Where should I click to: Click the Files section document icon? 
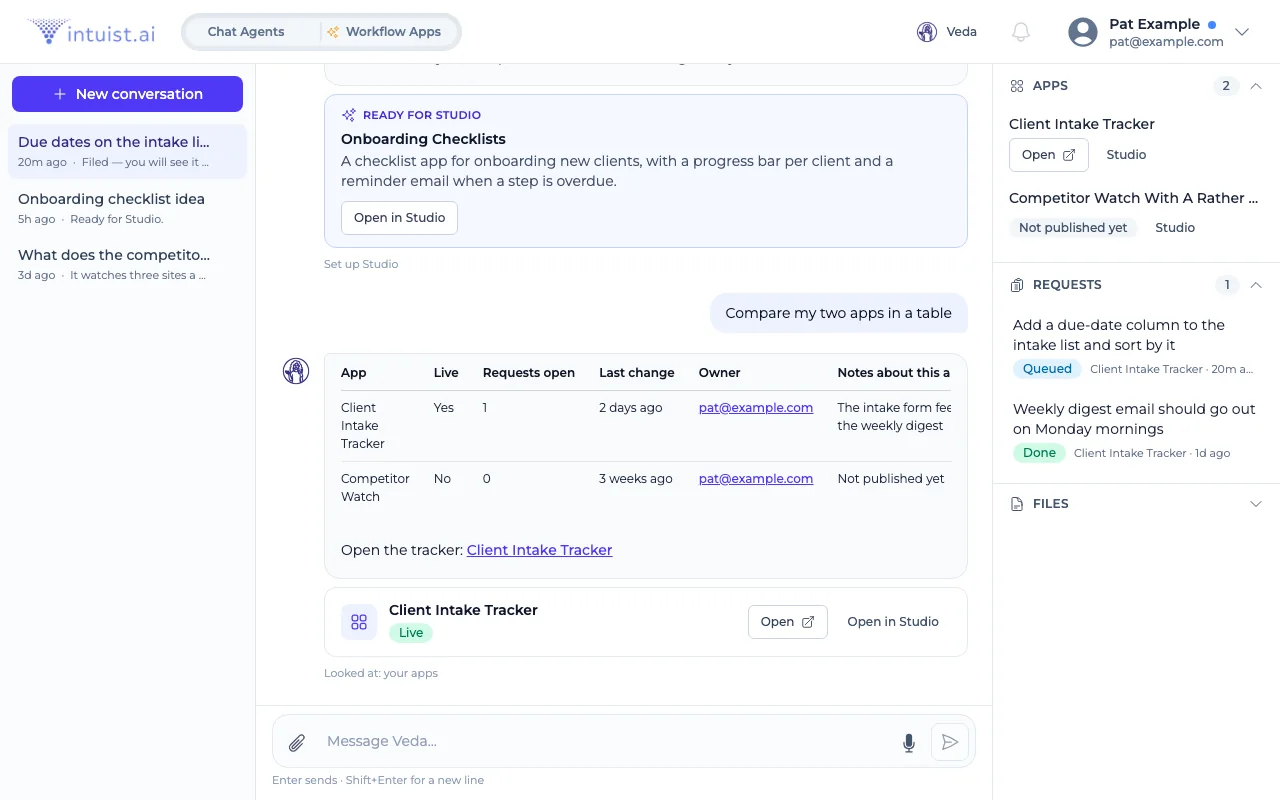pos(1017,504)
